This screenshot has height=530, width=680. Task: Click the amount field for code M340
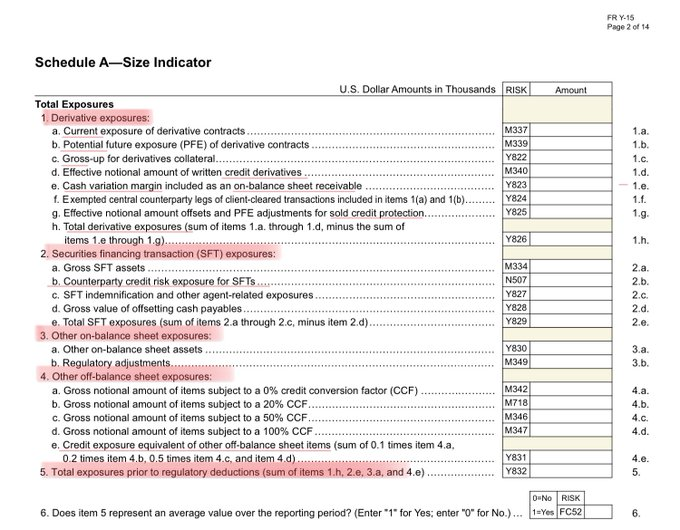click(x=571, y=171)
